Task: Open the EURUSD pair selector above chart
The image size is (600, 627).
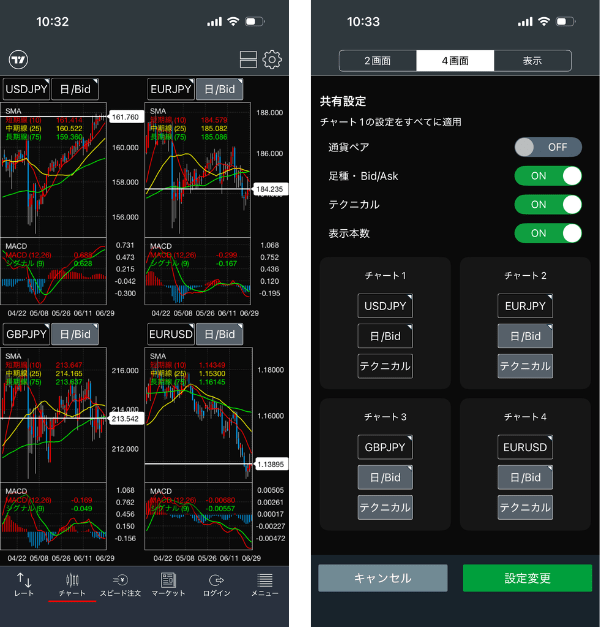Action: tap(171, 334)
